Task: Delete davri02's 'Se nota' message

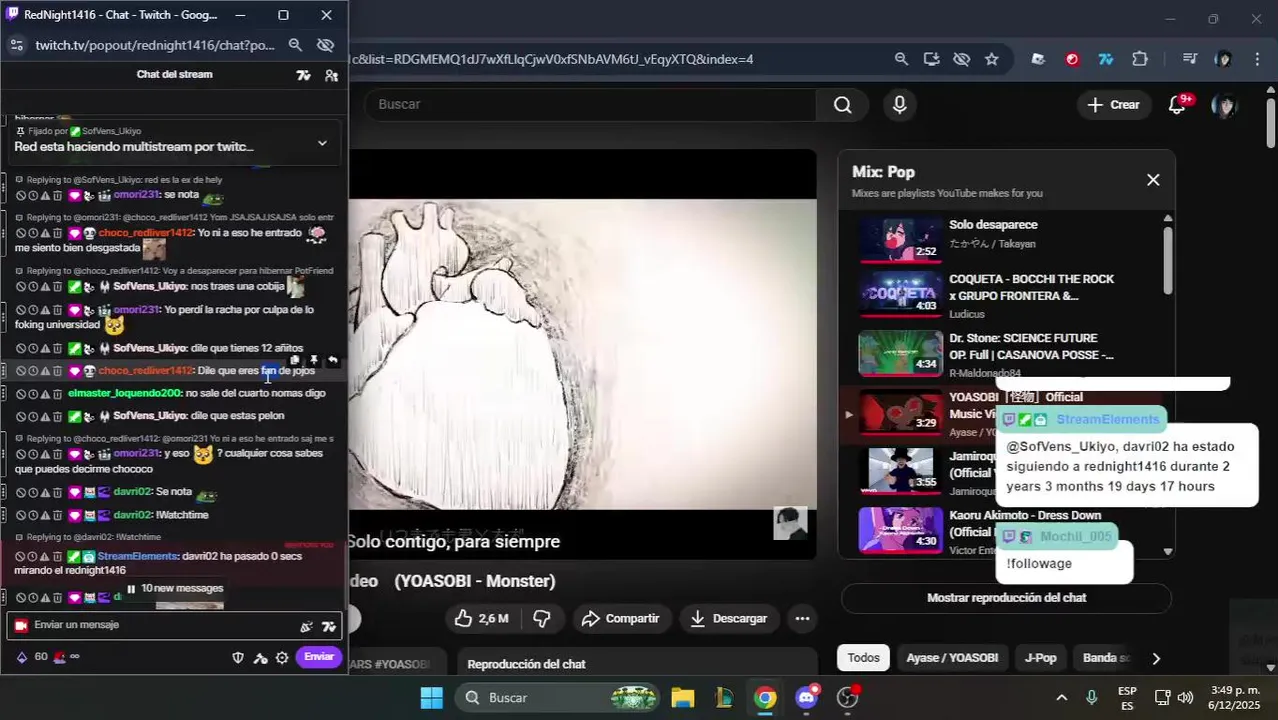Action: (57, 493)
